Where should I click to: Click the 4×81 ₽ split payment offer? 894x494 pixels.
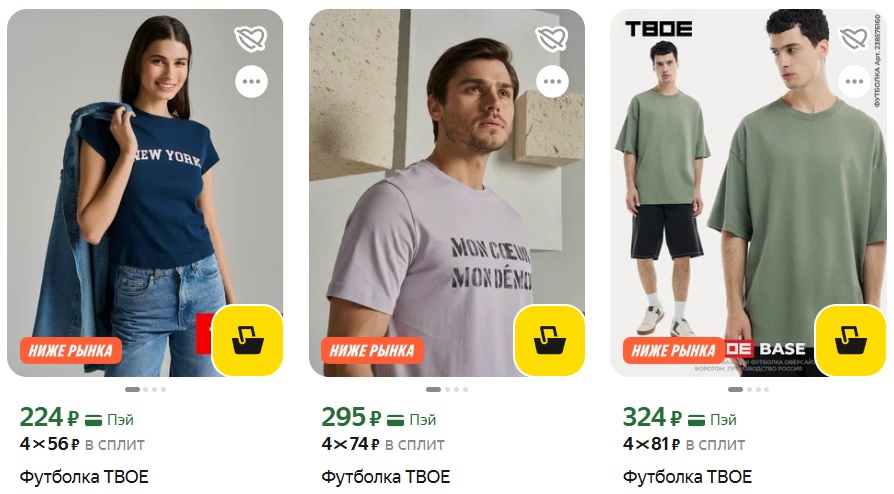coord(684,444)
